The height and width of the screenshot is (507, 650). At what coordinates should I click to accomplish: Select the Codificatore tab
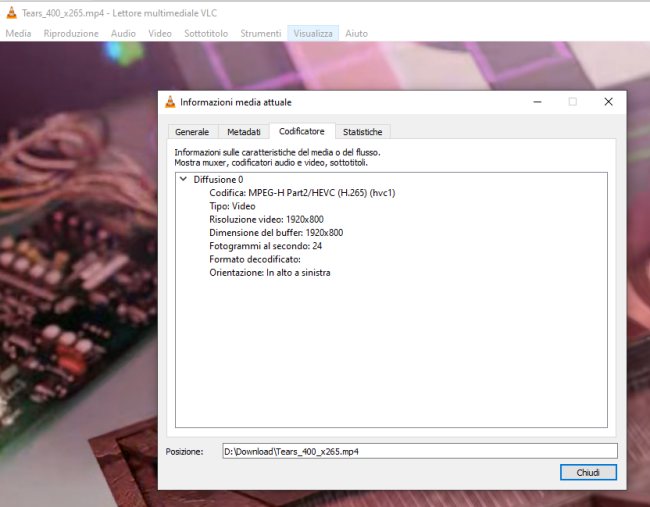pos(302,131)
